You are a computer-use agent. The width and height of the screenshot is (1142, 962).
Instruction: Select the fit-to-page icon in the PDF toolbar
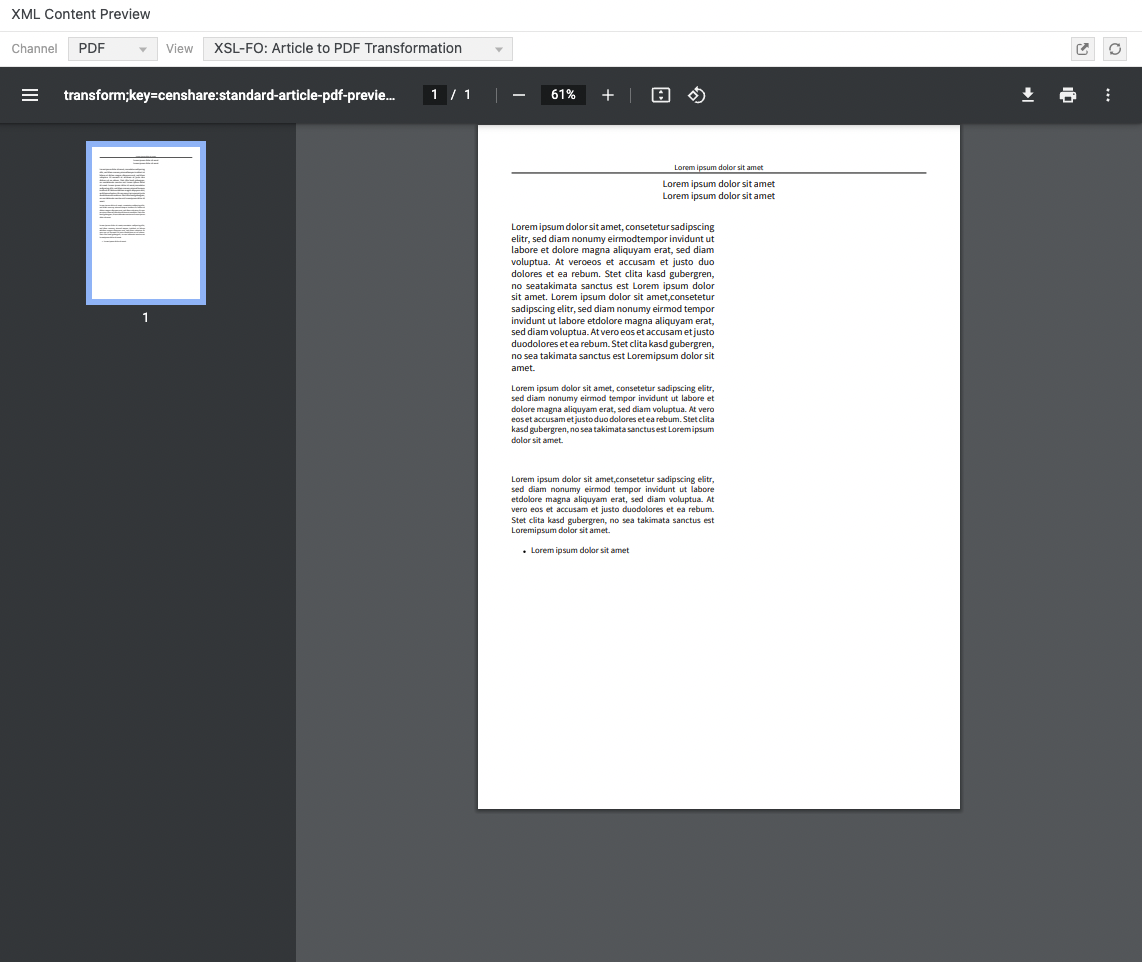pos(660,95)
